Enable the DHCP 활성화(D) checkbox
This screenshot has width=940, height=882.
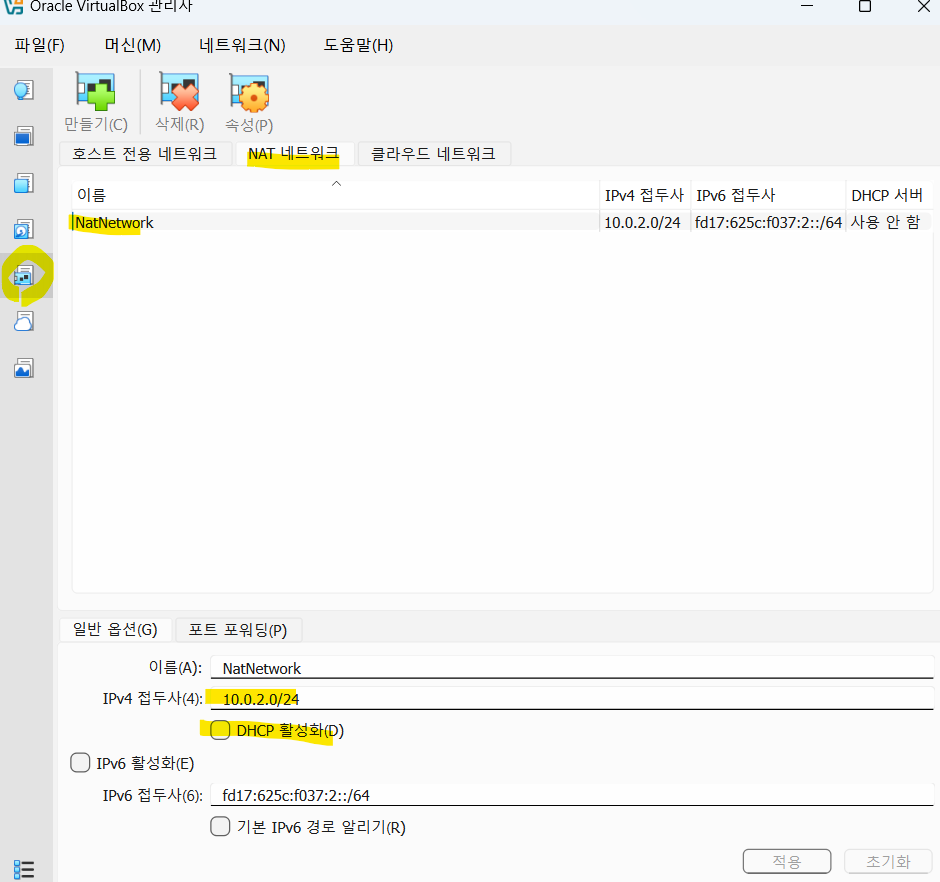tap(220, 730)
